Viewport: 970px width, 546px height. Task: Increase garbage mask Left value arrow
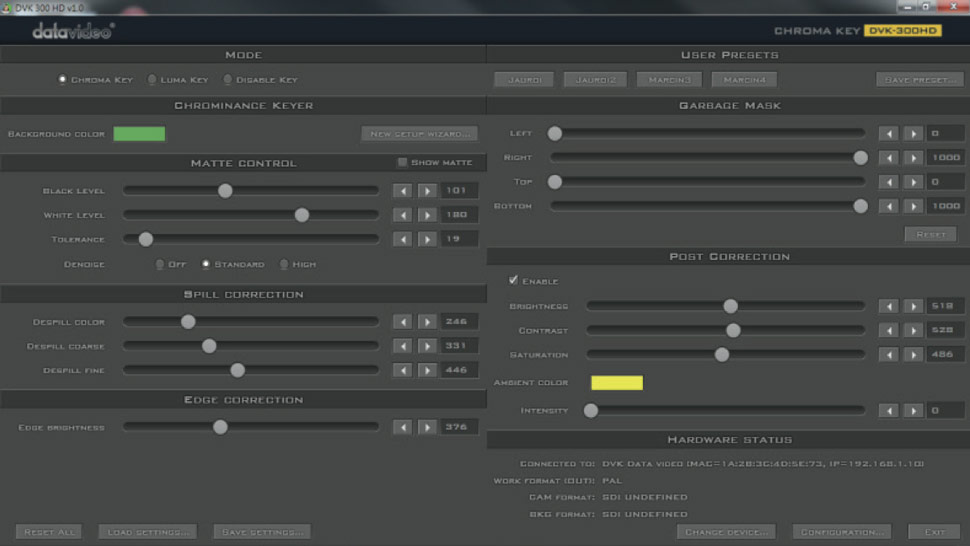point(913,133)
